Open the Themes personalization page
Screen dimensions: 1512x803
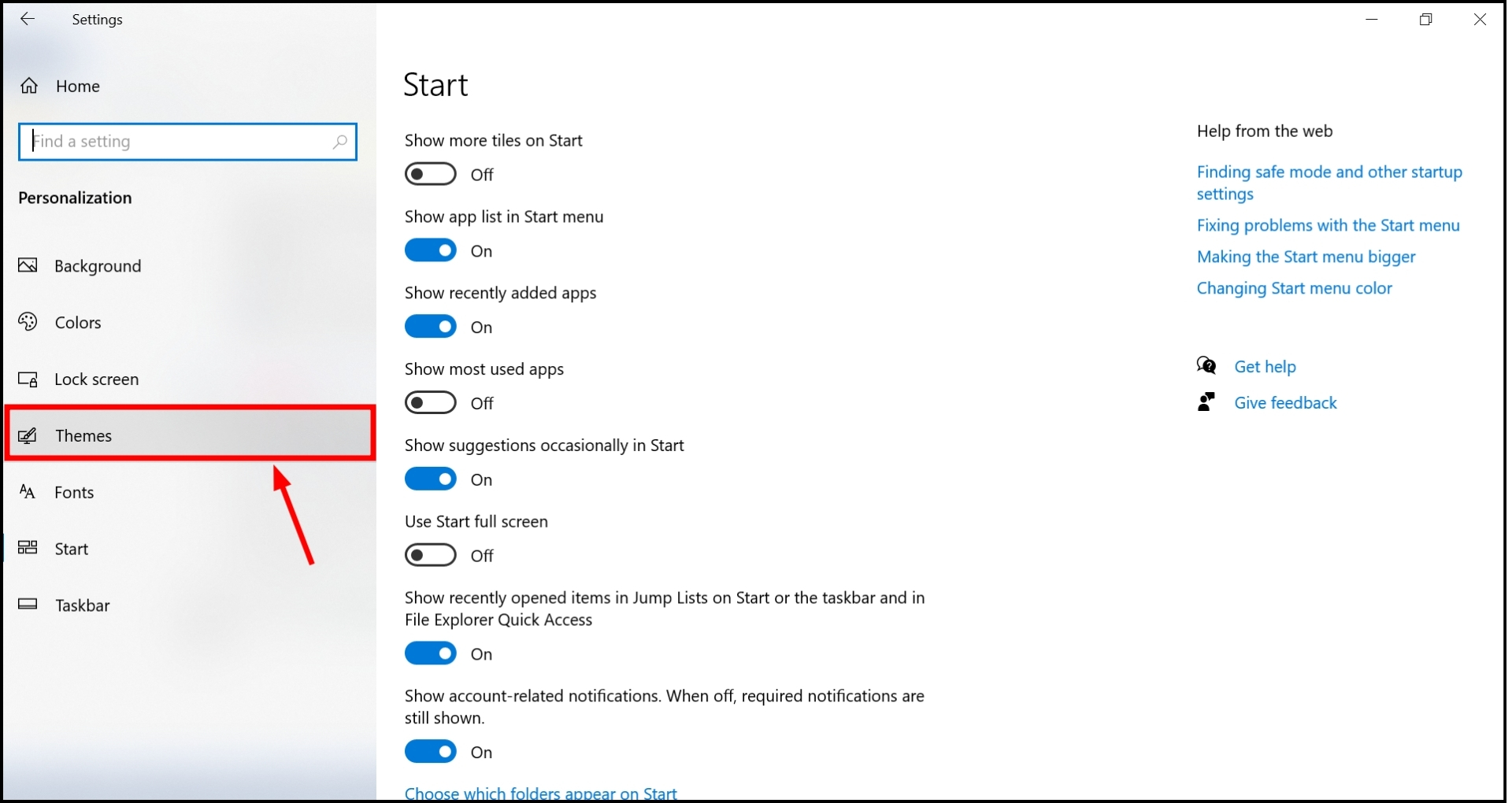point(83,435)
